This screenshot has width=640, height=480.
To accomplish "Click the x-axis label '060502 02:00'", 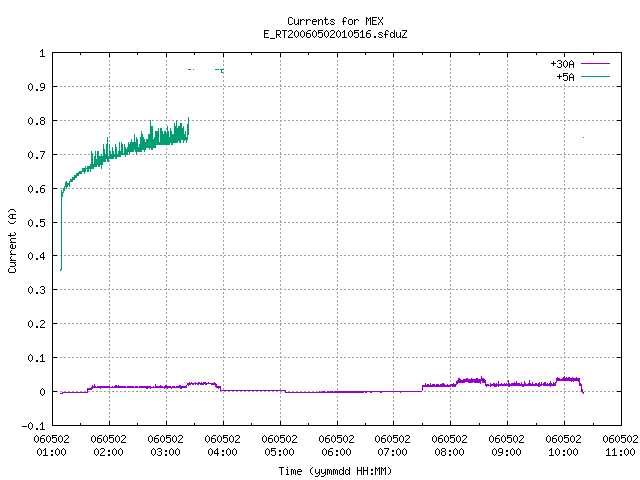I will [x=109, y=446].
